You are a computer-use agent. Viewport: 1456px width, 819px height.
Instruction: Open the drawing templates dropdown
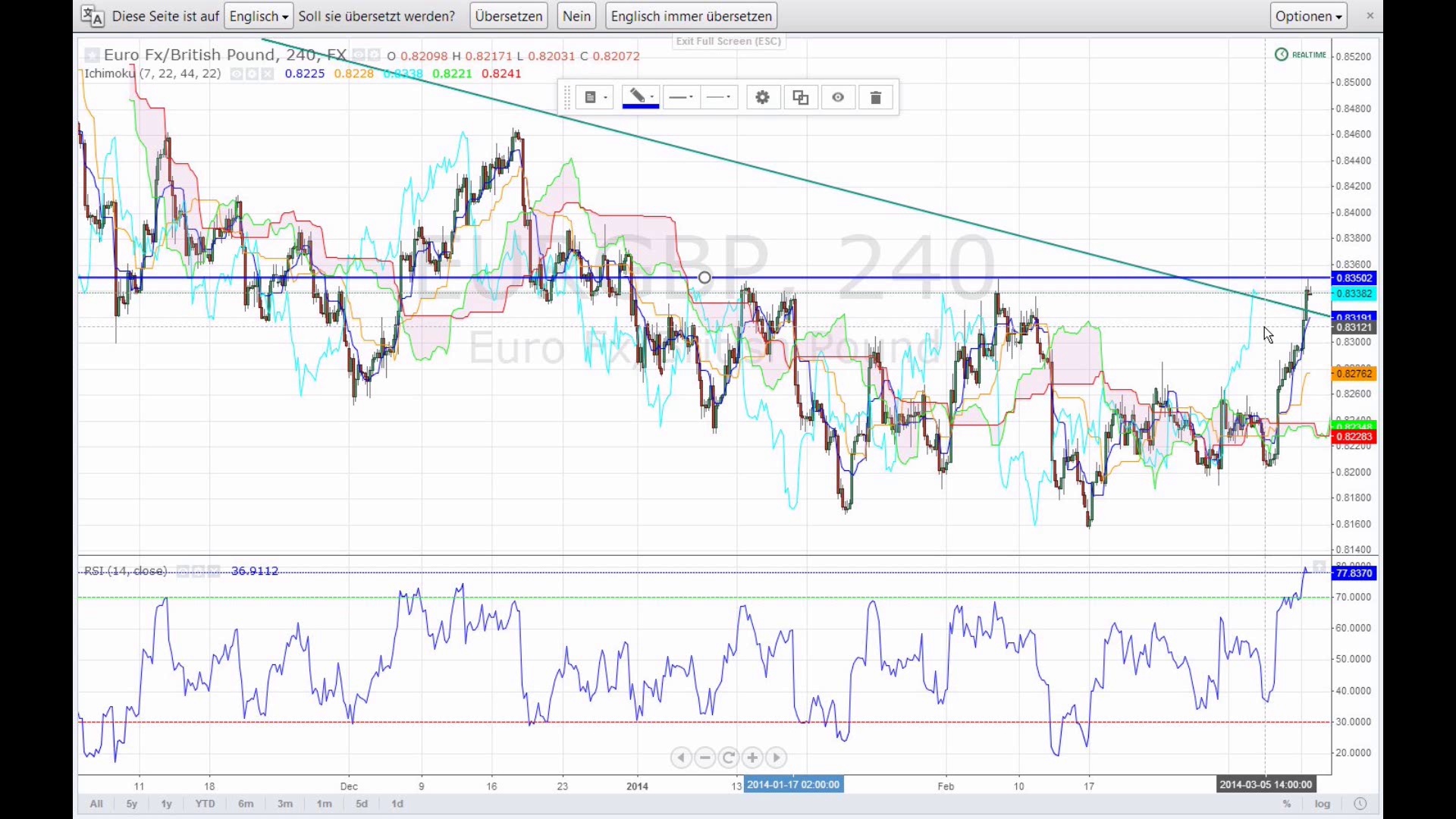(595, 97)
